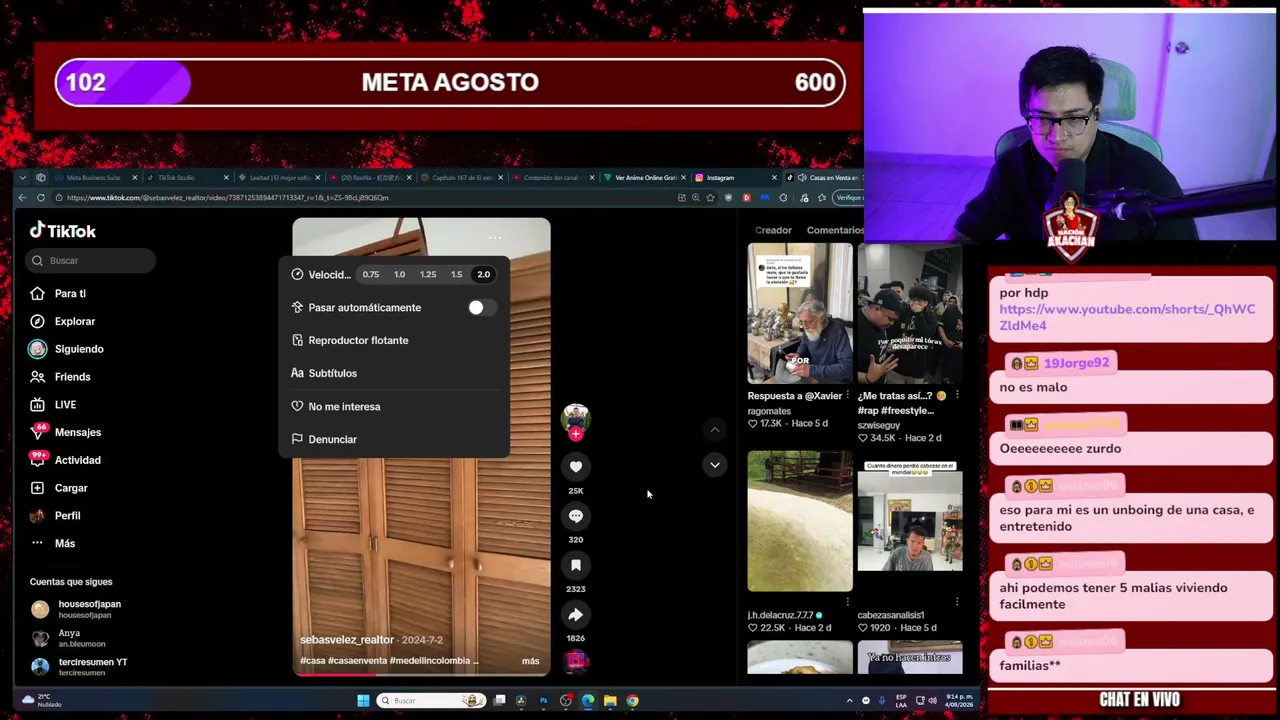Set playback speed to 0.75
Image resolution: width=1280 pixels, height=720 pixels.
[371, 275]
